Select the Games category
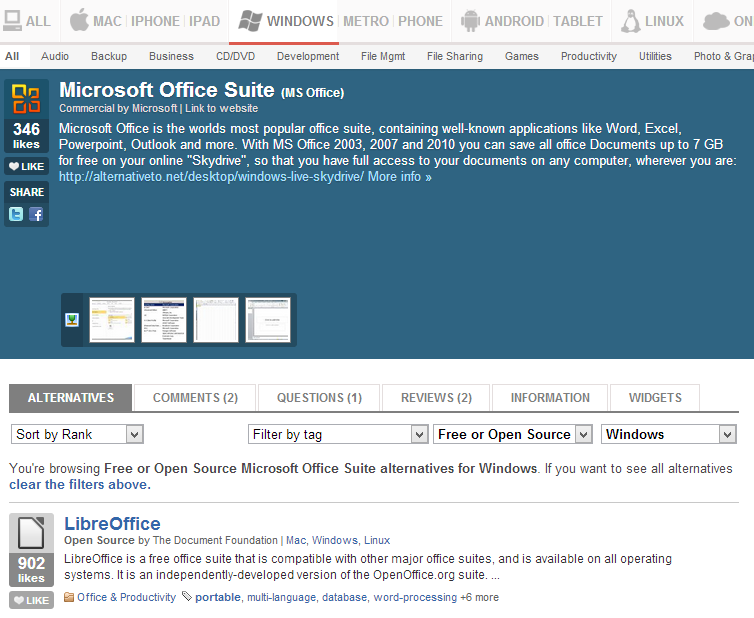Image resolution: width=754 pixels, height=618 pixels. tap(522, 56)
